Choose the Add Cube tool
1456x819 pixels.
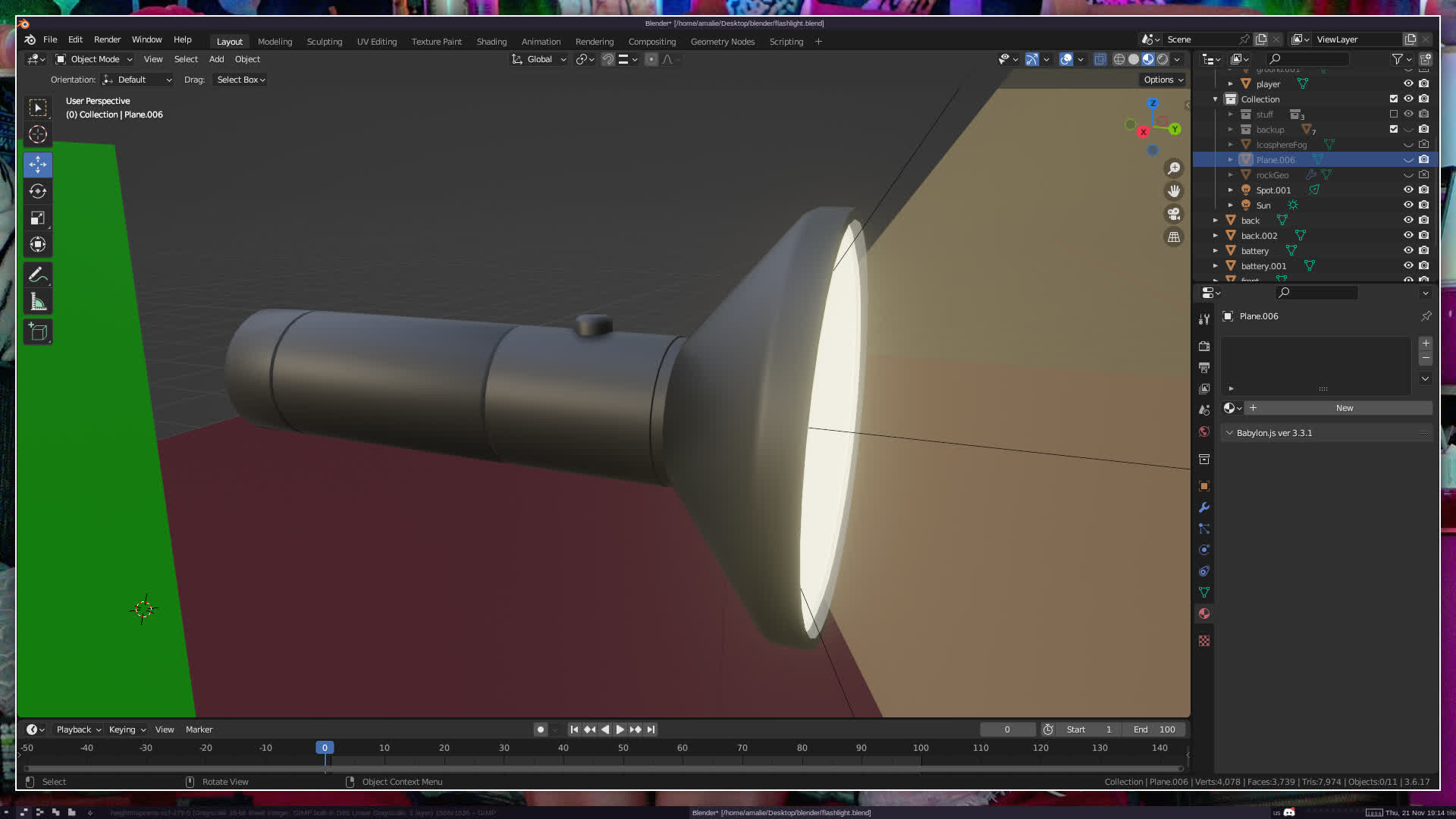(x=38, y=332)
